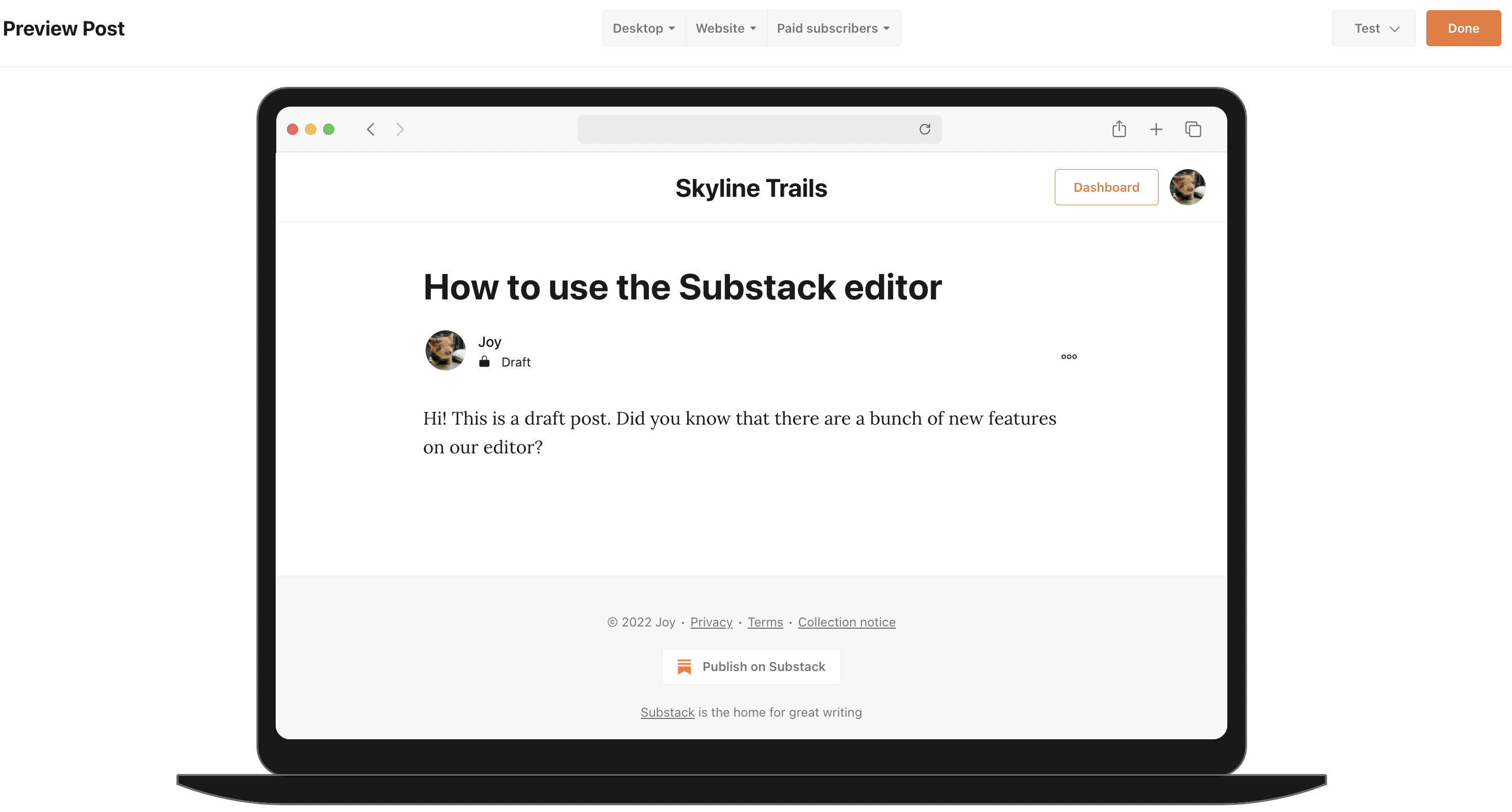Click the underlined Substack link in footer
Image resolution: width=1512 pixels, height=812 pixels.
click(667, 712)
